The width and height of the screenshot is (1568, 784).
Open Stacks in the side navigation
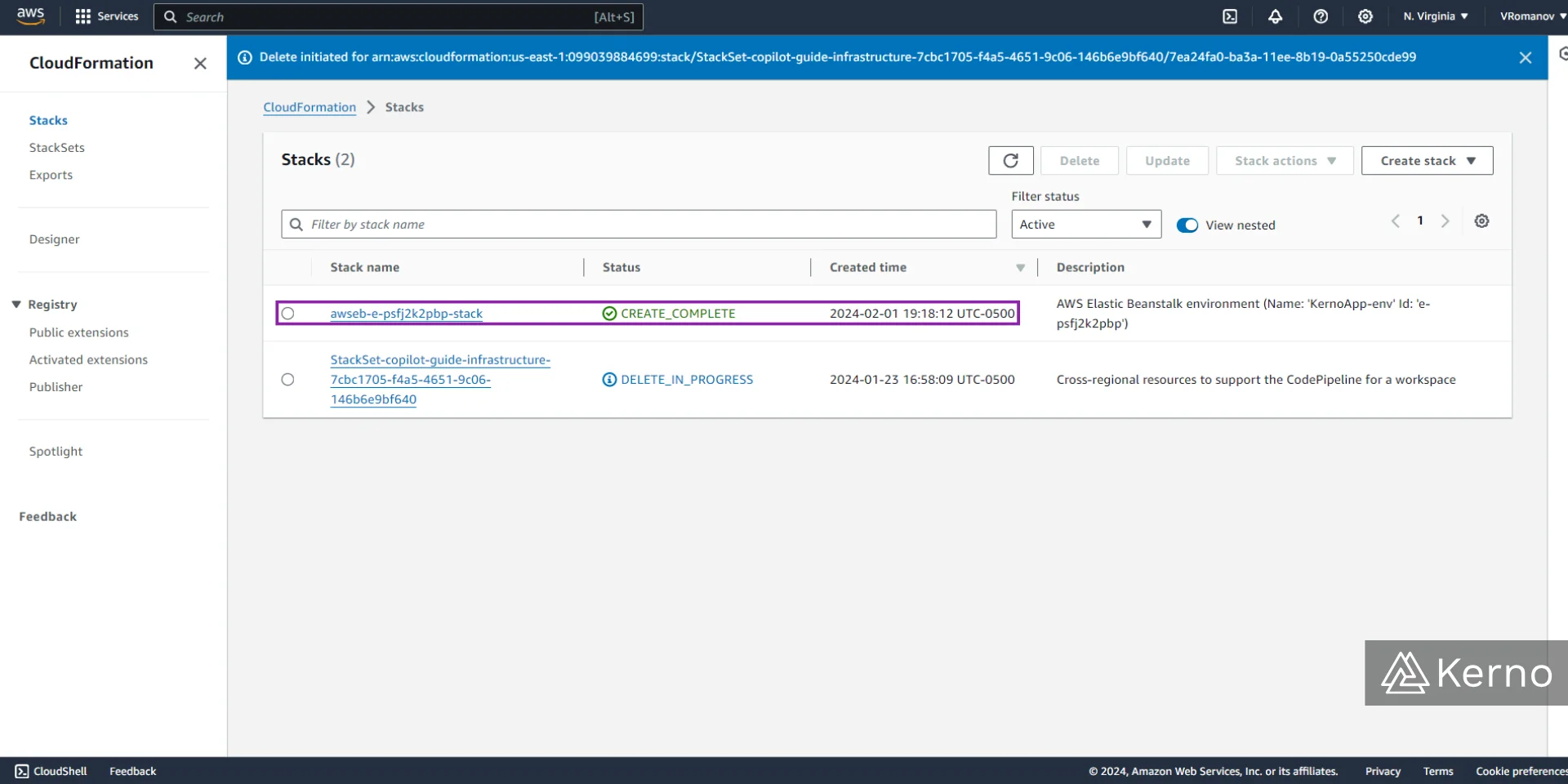[x=48, y=120]
